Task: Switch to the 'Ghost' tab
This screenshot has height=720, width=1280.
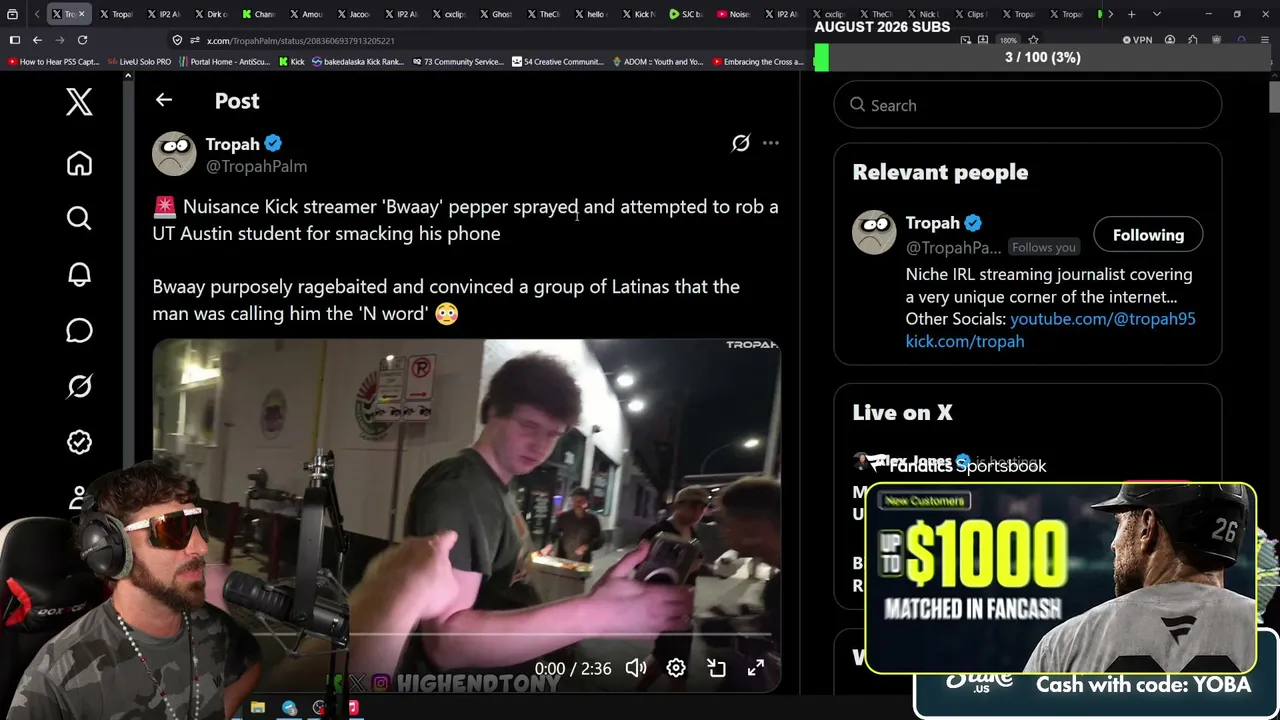Action: tap(496, 14)
